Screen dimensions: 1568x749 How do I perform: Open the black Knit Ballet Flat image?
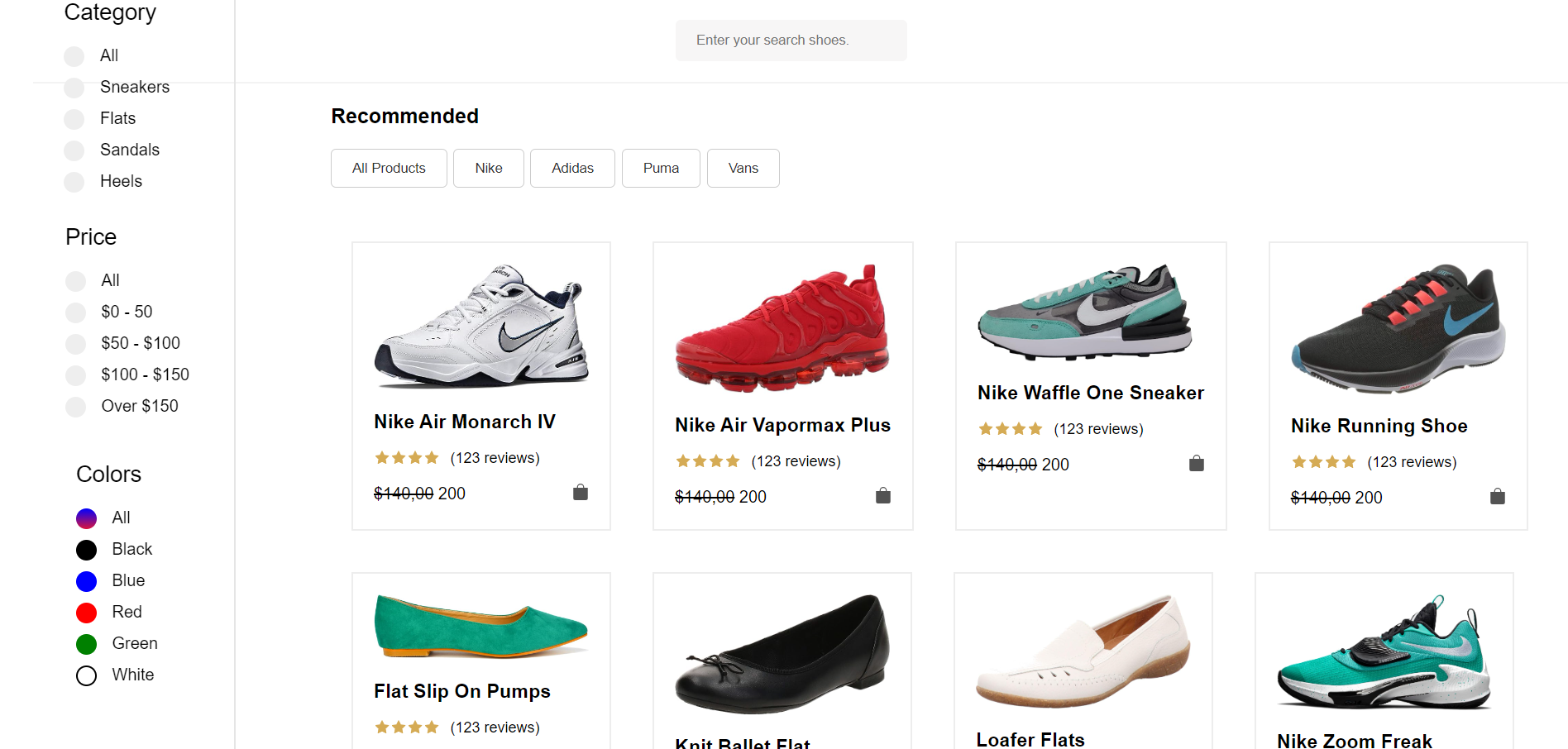(782, 653)
